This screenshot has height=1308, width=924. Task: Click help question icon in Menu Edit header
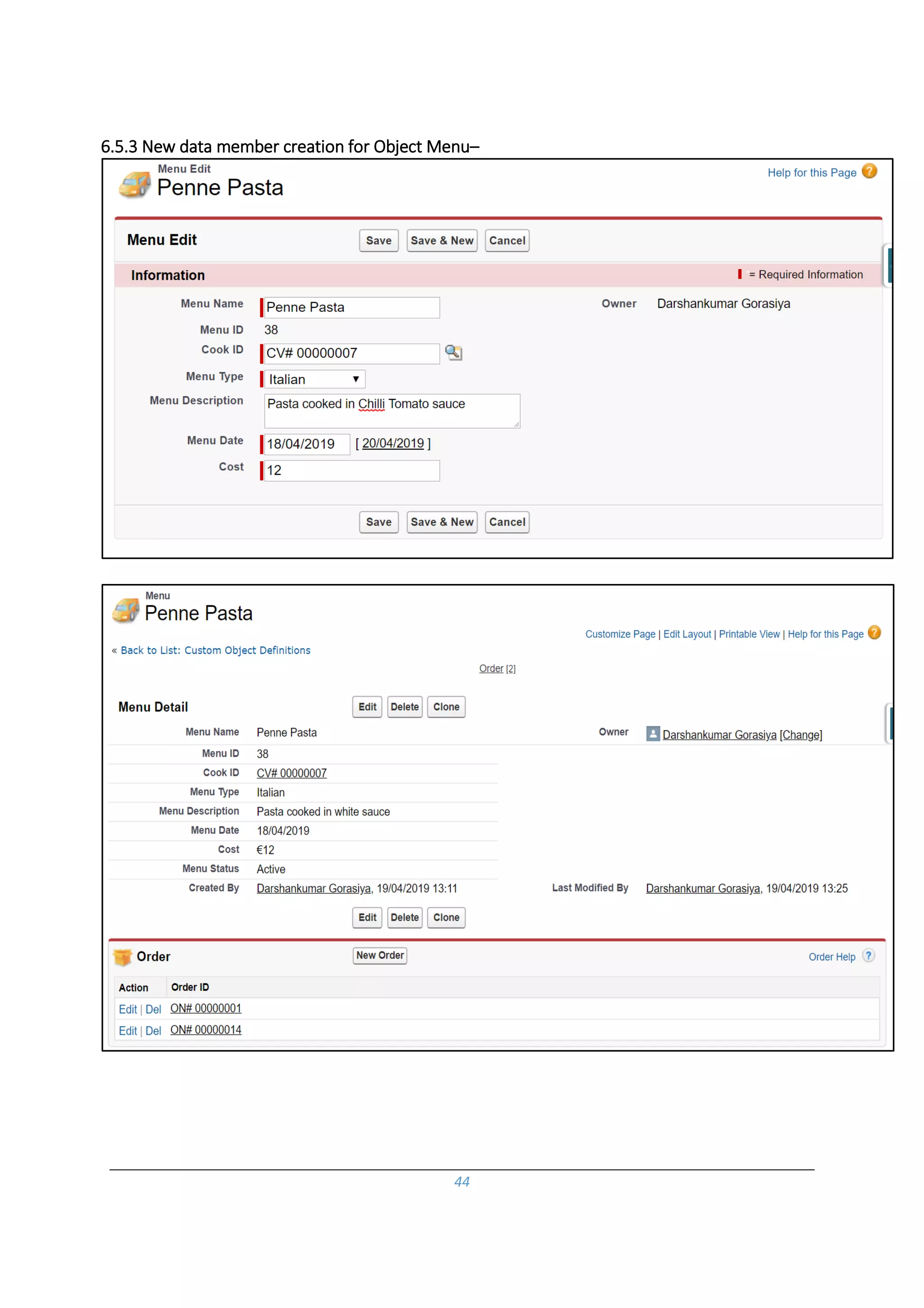[869, 171]
